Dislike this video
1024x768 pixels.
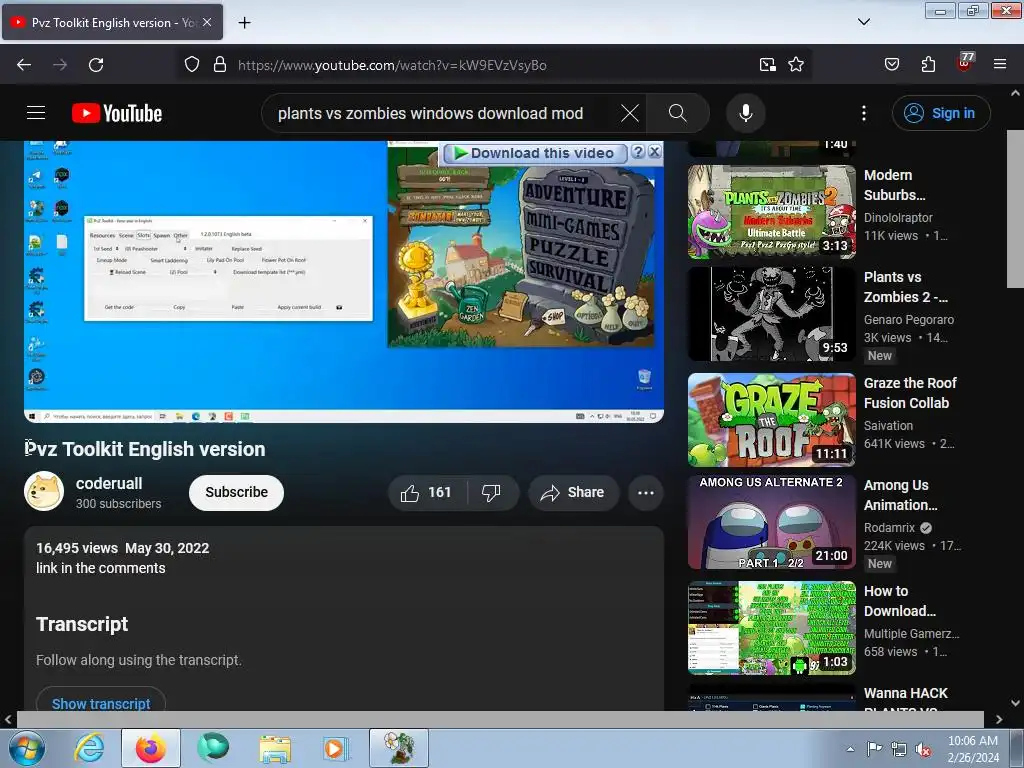click(x=492, y=492)
